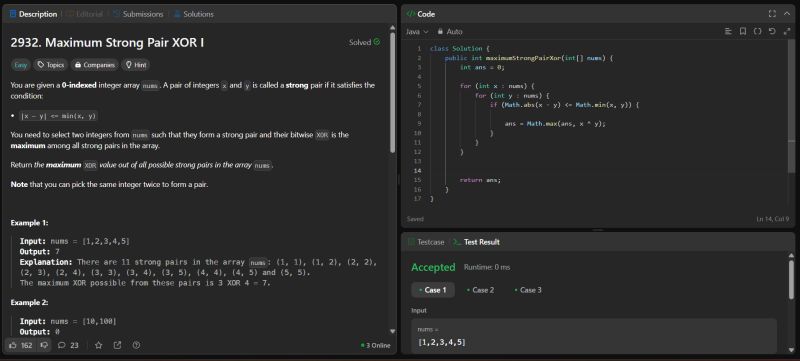Click the |x - y| <= min(x, y) condition

click(x=58, y=116)
